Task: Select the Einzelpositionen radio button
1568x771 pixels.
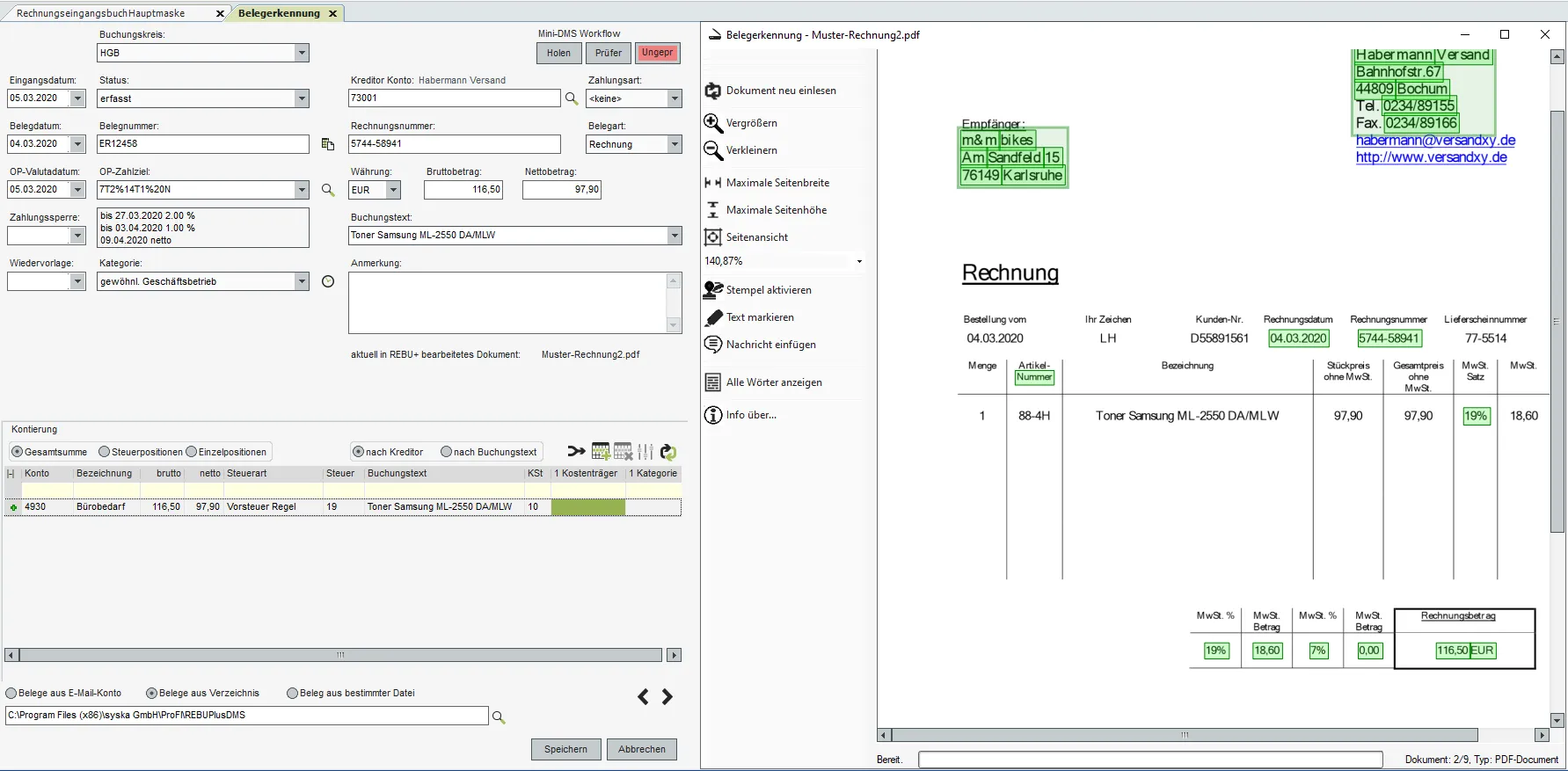Action: [x=191, y=452]
